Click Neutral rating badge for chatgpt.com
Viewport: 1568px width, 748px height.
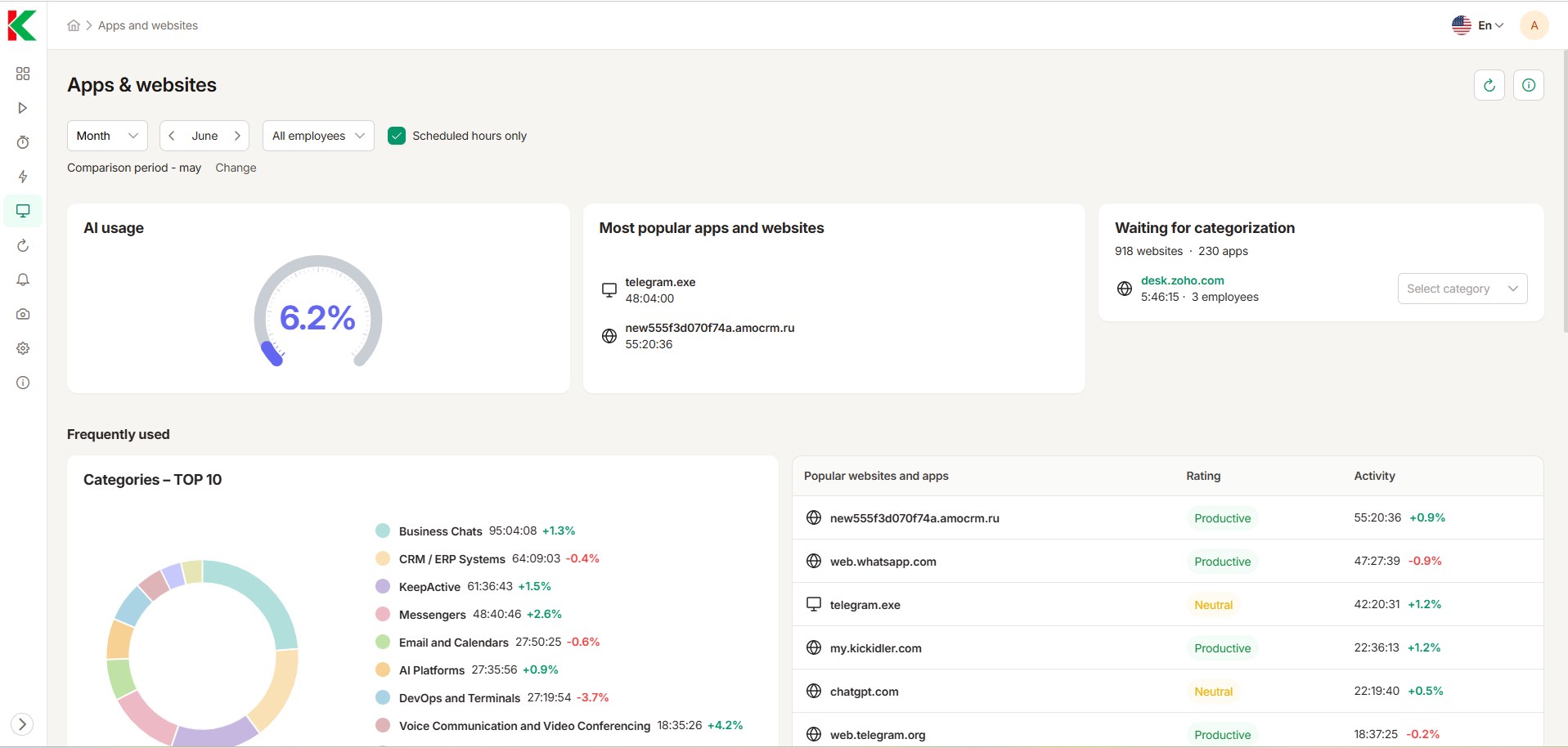1213,692
